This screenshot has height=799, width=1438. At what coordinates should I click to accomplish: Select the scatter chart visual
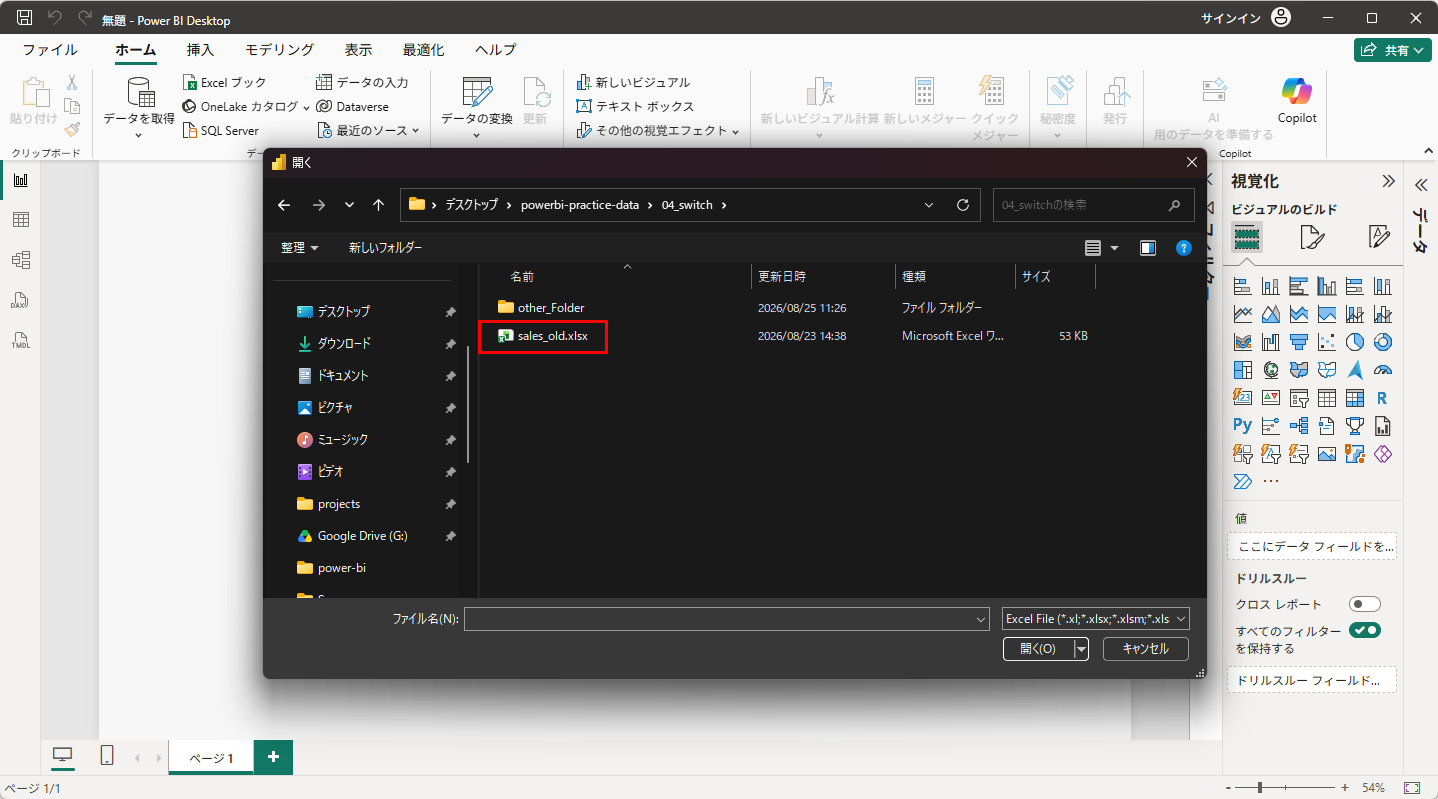click(1327, 342)
